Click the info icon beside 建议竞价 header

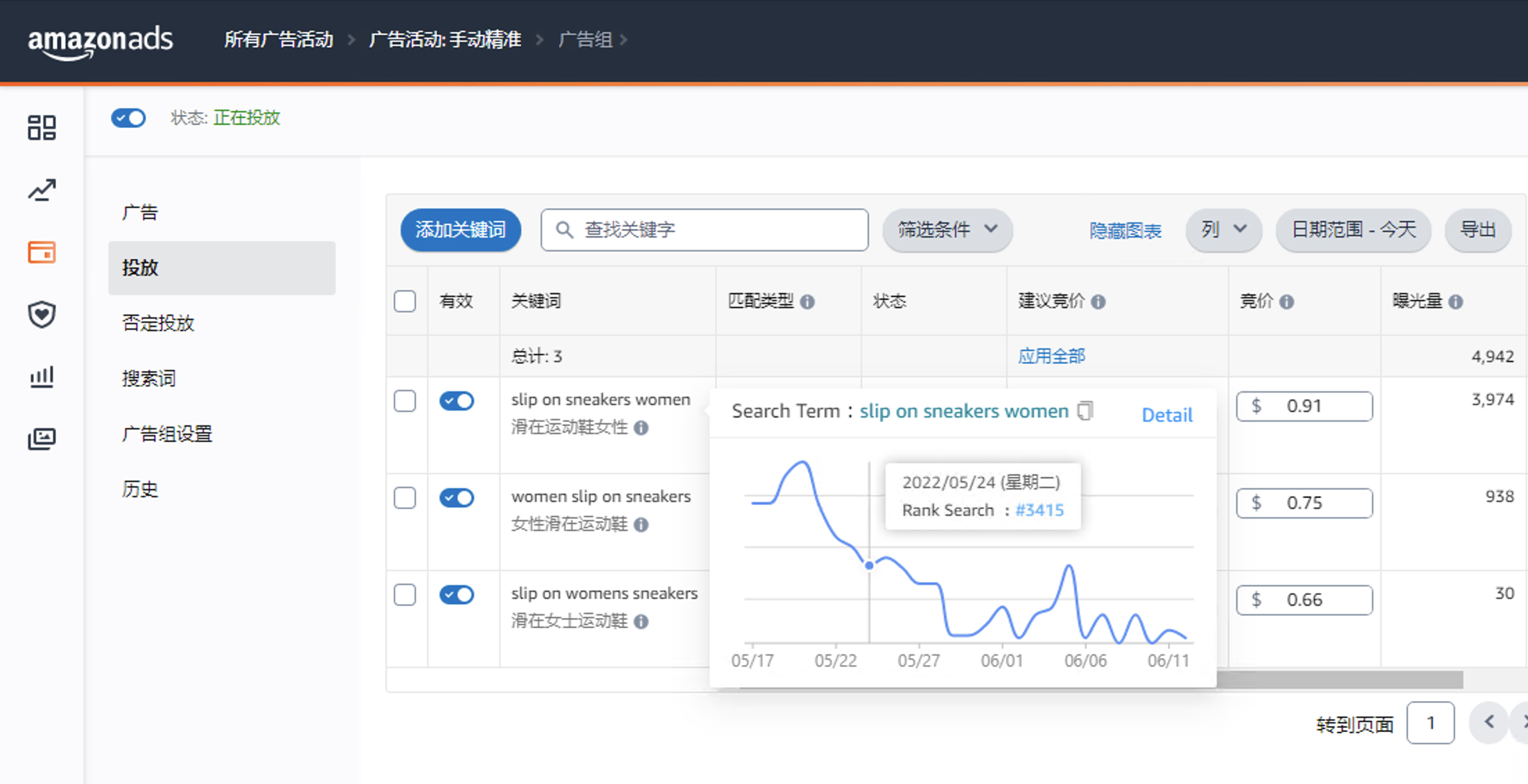(x=1098, y=301)
